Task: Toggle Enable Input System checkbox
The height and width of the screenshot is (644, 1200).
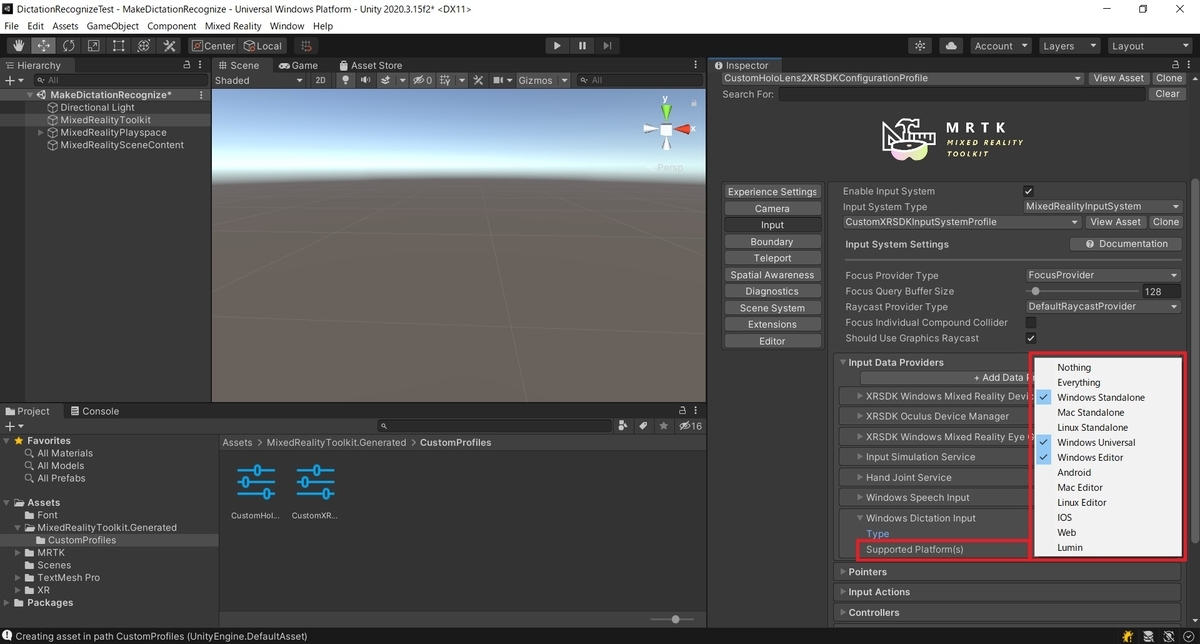Action: [x=1029, y=191]
